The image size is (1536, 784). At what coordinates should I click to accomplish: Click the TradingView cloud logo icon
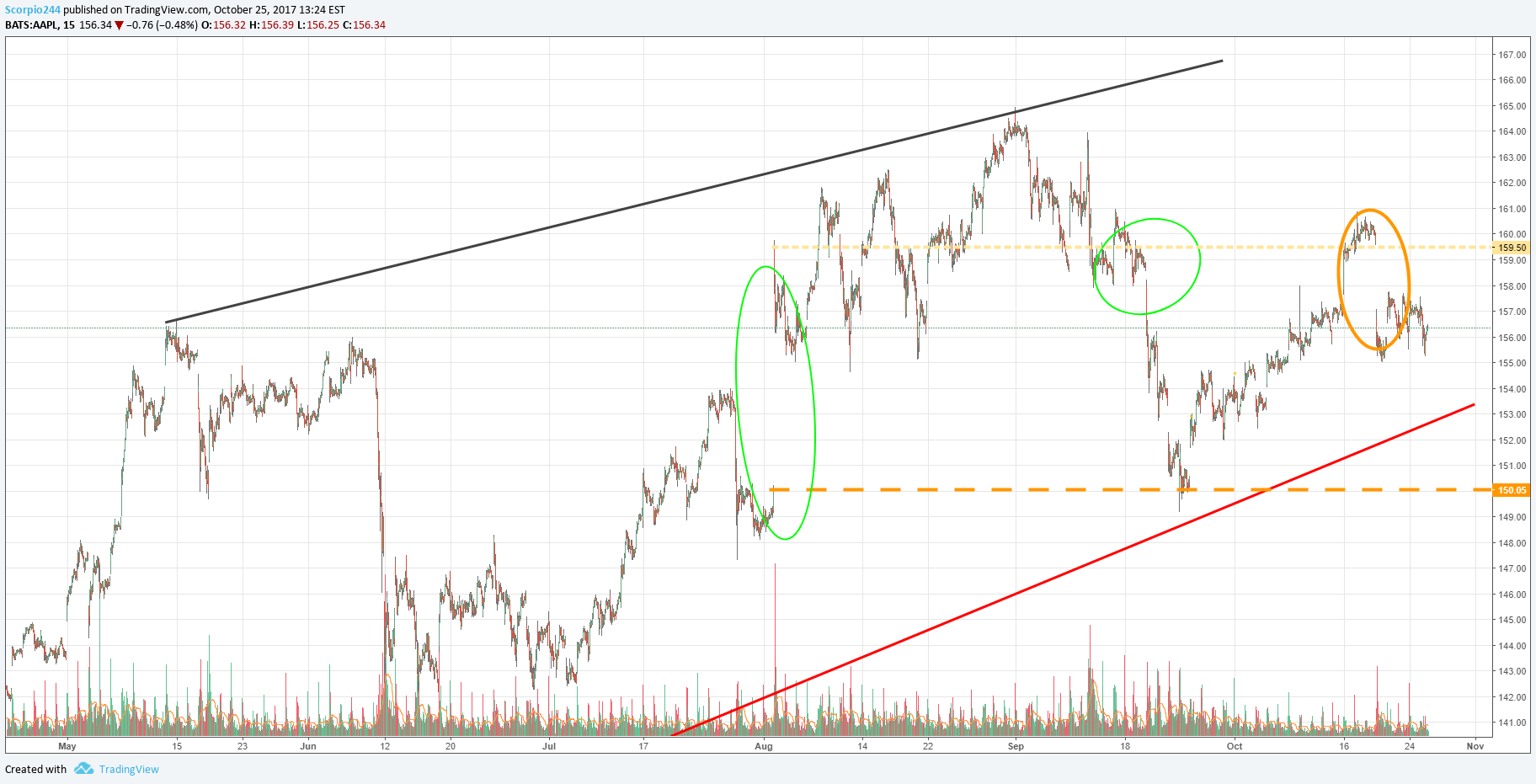pyautogui.click(x=83, y=769)
